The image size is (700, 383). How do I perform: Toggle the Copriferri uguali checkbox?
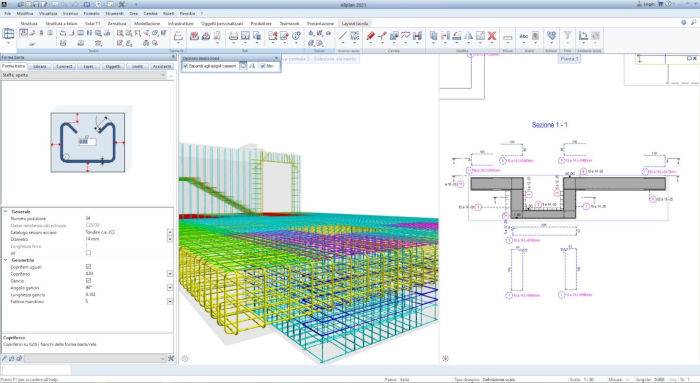coord(88,266)
